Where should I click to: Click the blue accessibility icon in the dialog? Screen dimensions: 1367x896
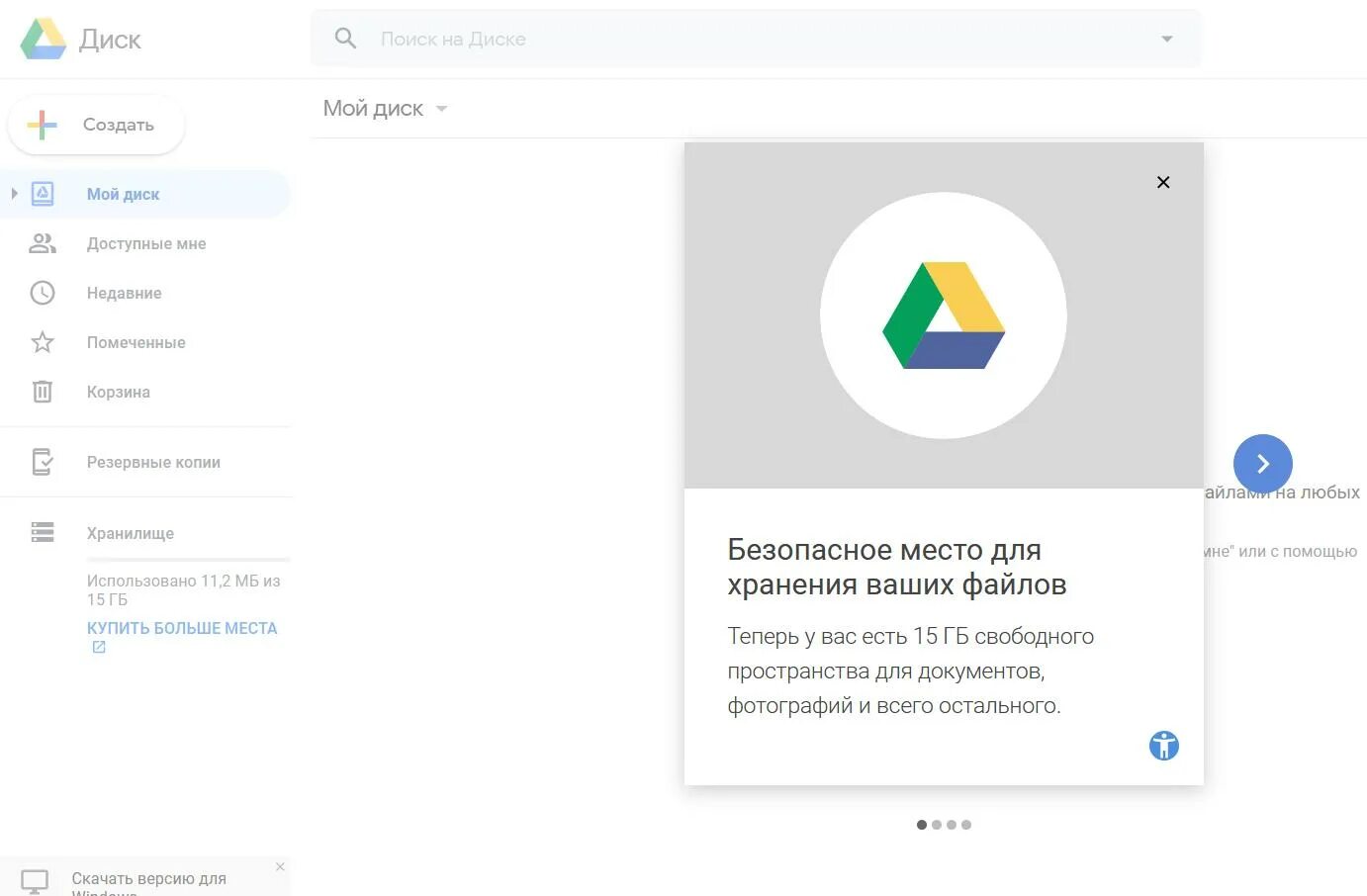[1164, 746]
